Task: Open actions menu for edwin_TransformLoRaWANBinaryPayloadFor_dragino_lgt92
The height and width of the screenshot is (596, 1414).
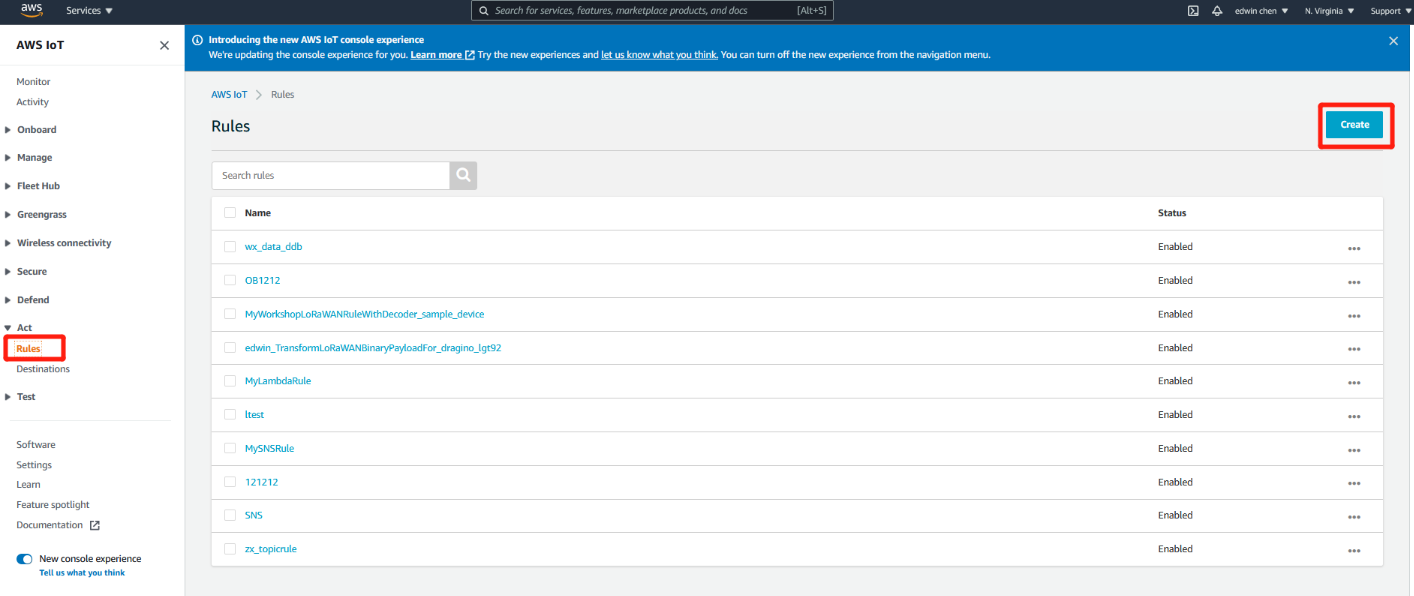Action: [1354, 349]
